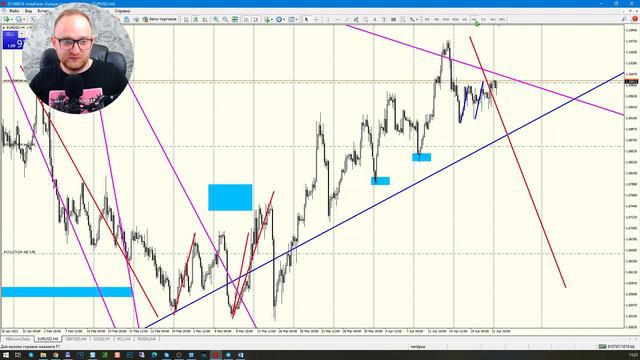Switch to the GBPUSD,H4 chart tab

tap(76, 339)
